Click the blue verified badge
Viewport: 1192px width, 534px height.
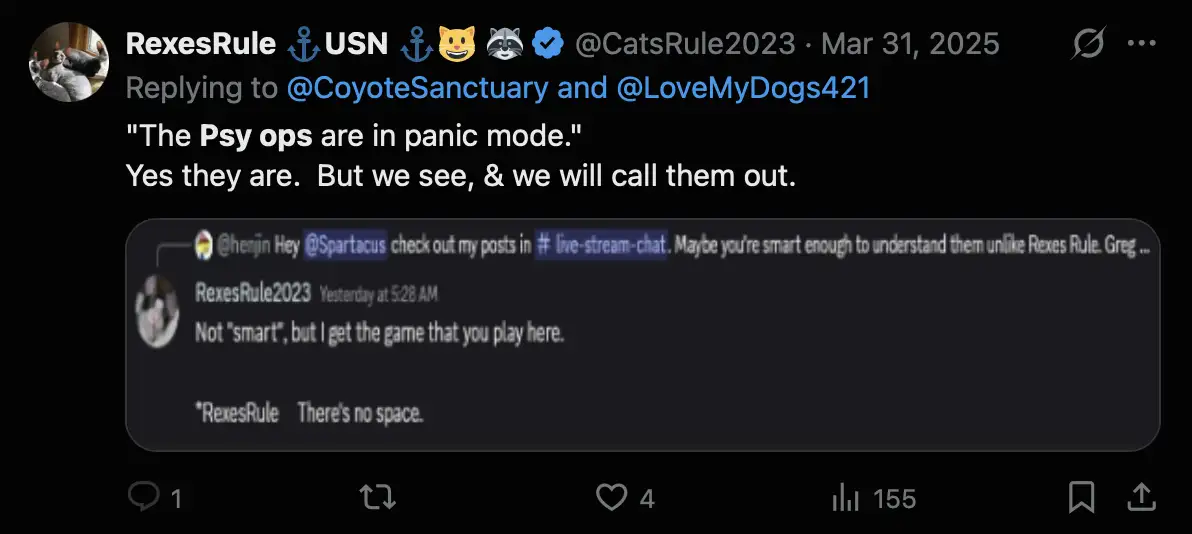[x=545, y=44]
